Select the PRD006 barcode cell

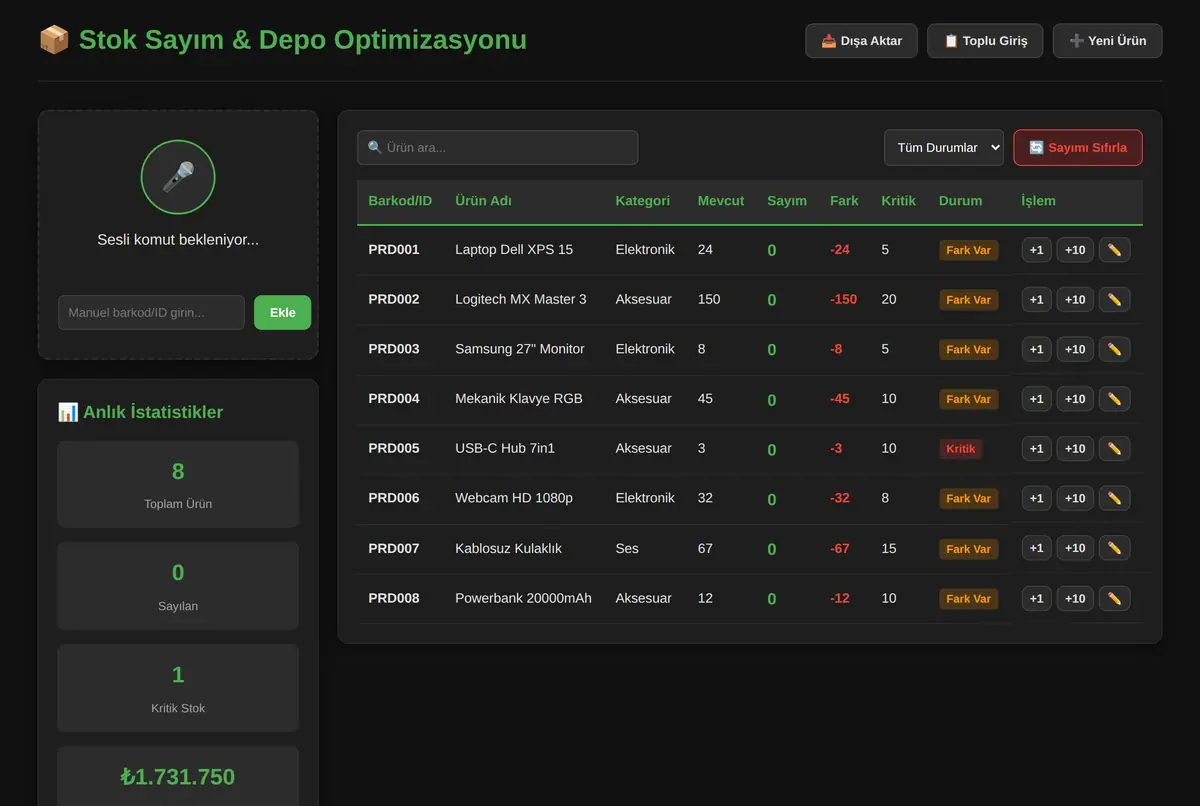pos(394,498)
